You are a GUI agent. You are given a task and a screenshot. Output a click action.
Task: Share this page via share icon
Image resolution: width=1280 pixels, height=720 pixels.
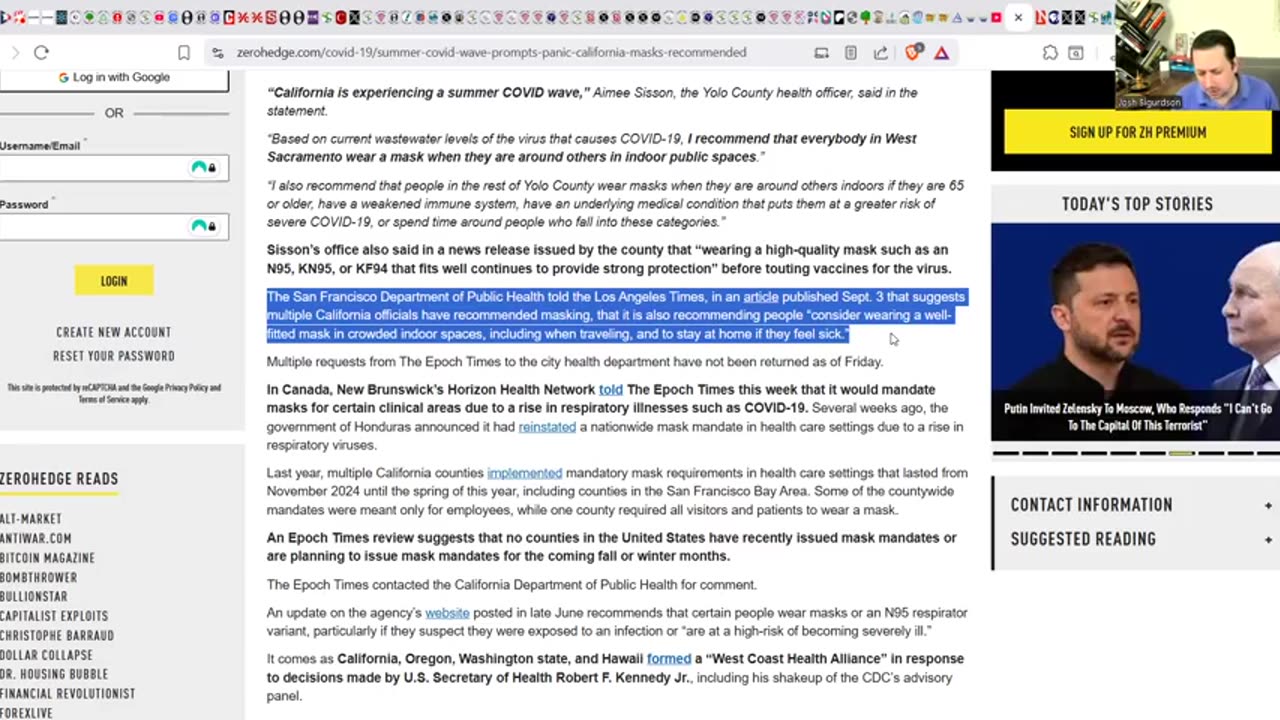[880, 53]
